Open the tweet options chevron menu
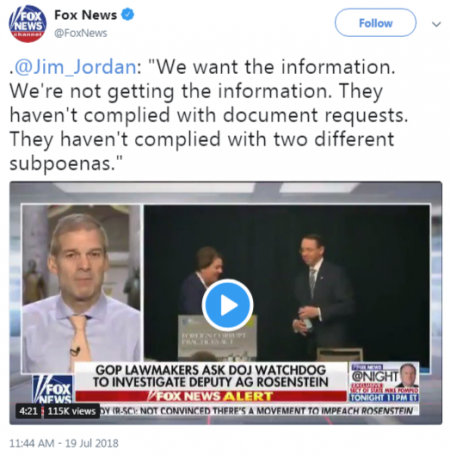This screenshot has height=456, width=450. (436, 24)
